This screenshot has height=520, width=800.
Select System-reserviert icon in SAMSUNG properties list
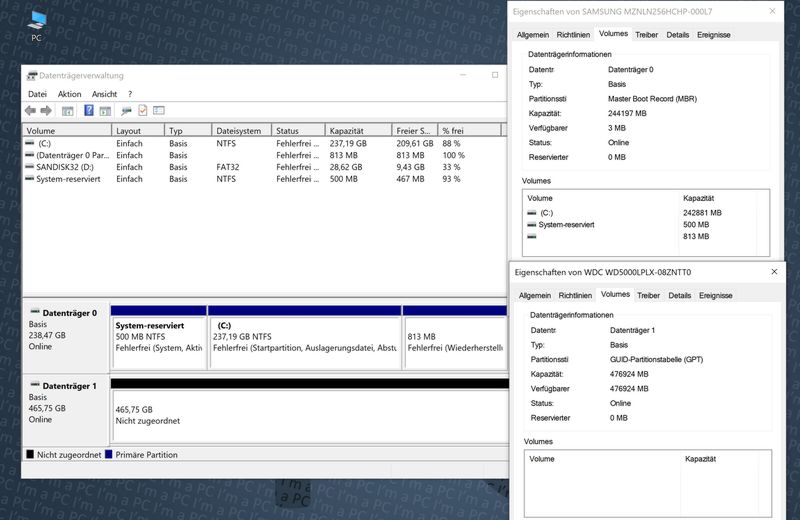point(532,225)
